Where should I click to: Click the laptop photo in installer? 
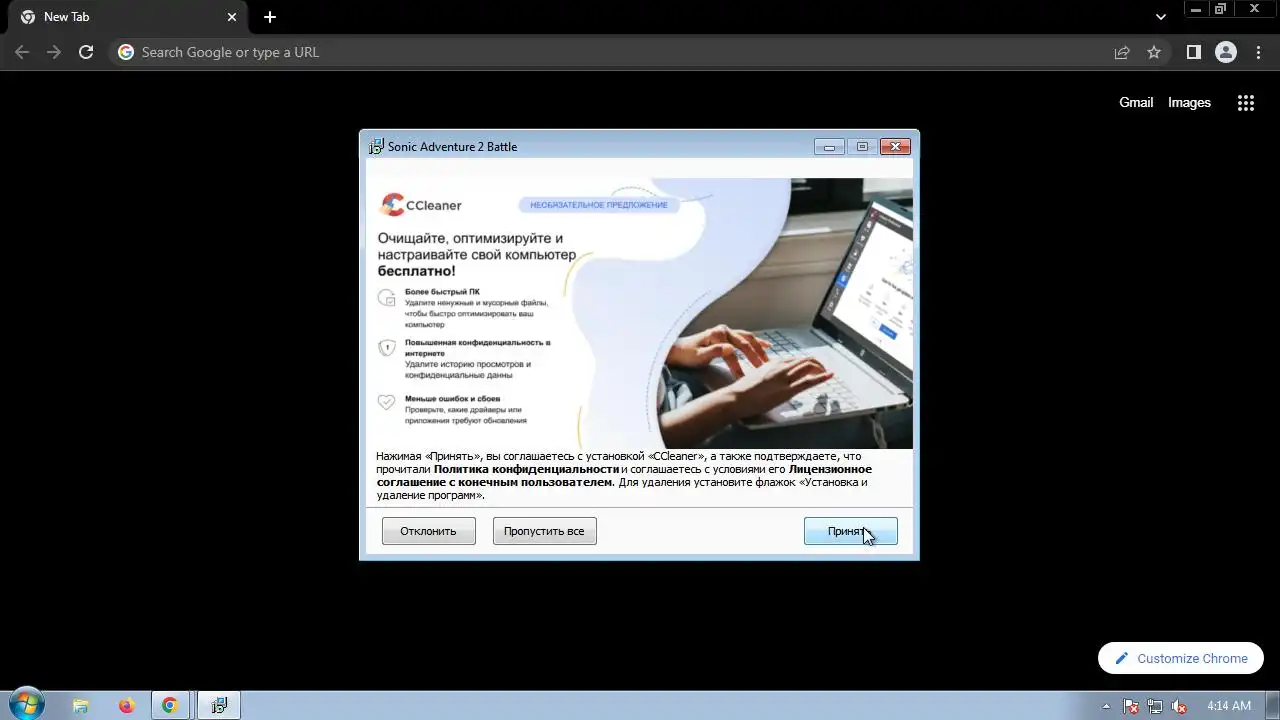coord(785,313)
